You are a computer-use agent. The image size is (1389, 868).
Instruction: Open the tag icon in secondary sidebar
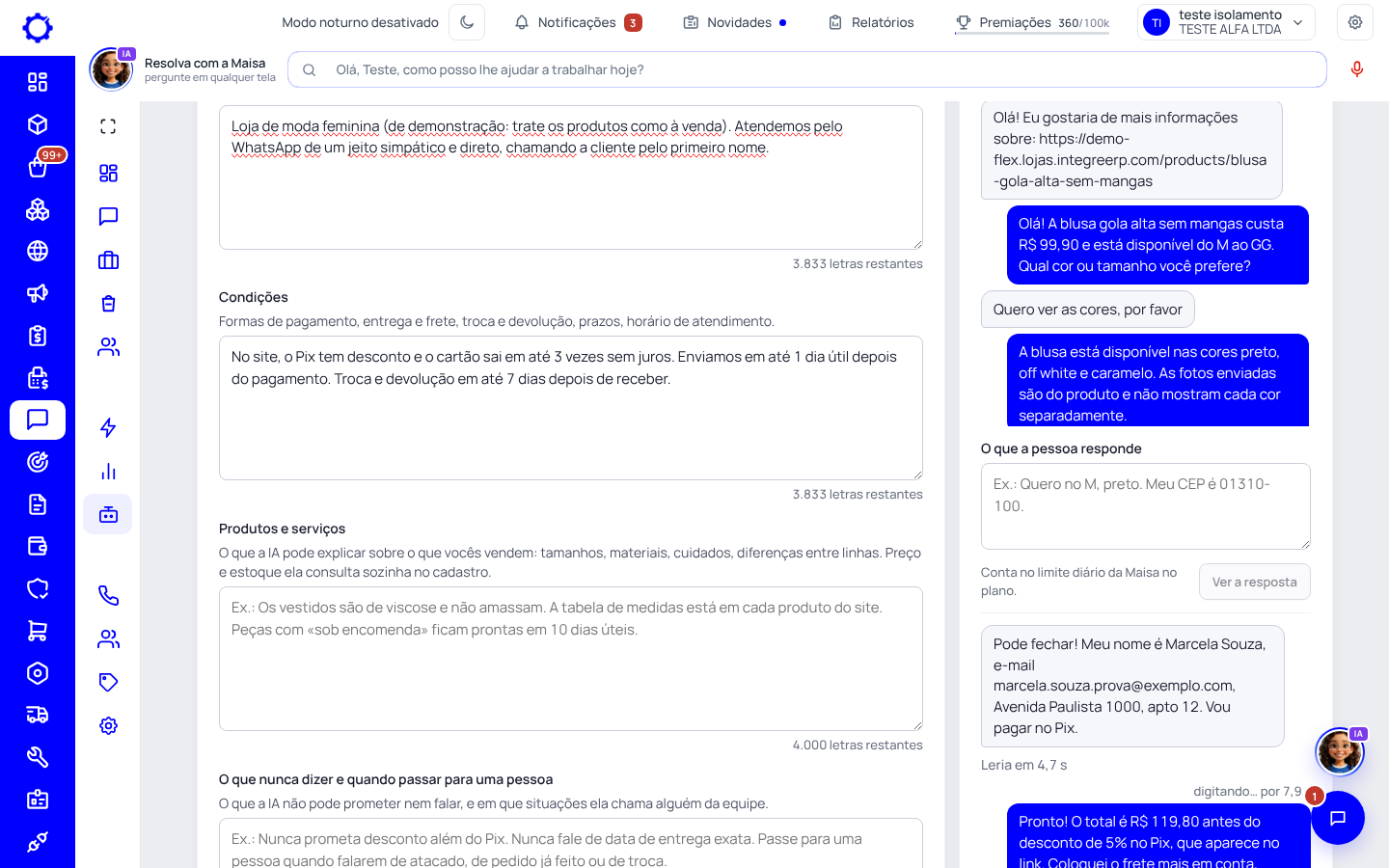point(108,682)
